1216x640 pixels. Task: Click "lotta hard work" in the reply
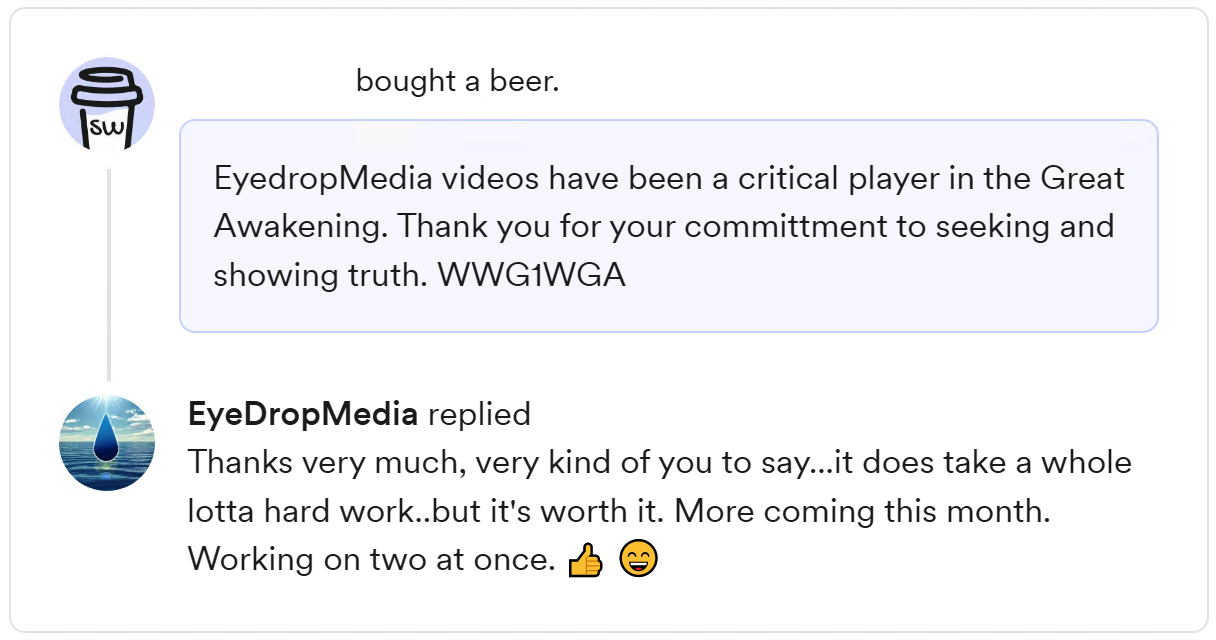[299, 511]
